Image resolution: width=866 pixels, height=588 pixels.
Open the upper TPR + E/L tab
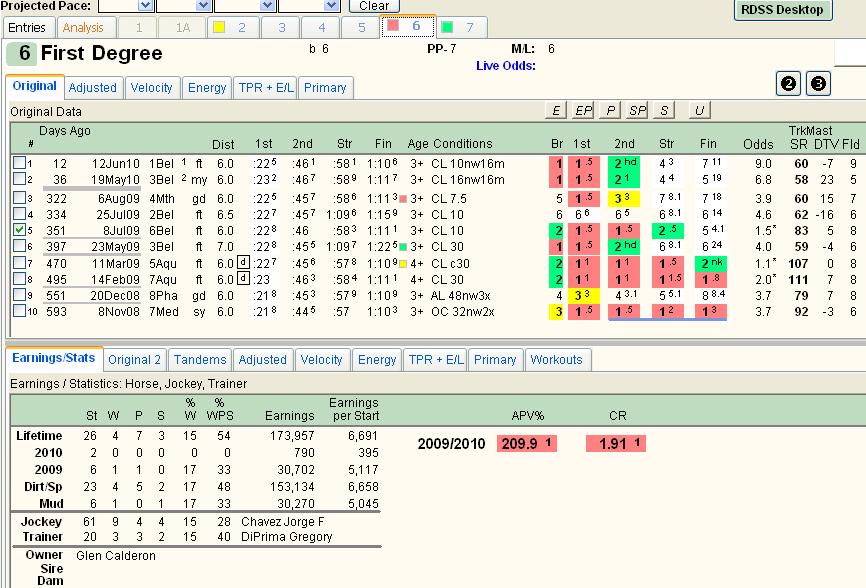266,88
